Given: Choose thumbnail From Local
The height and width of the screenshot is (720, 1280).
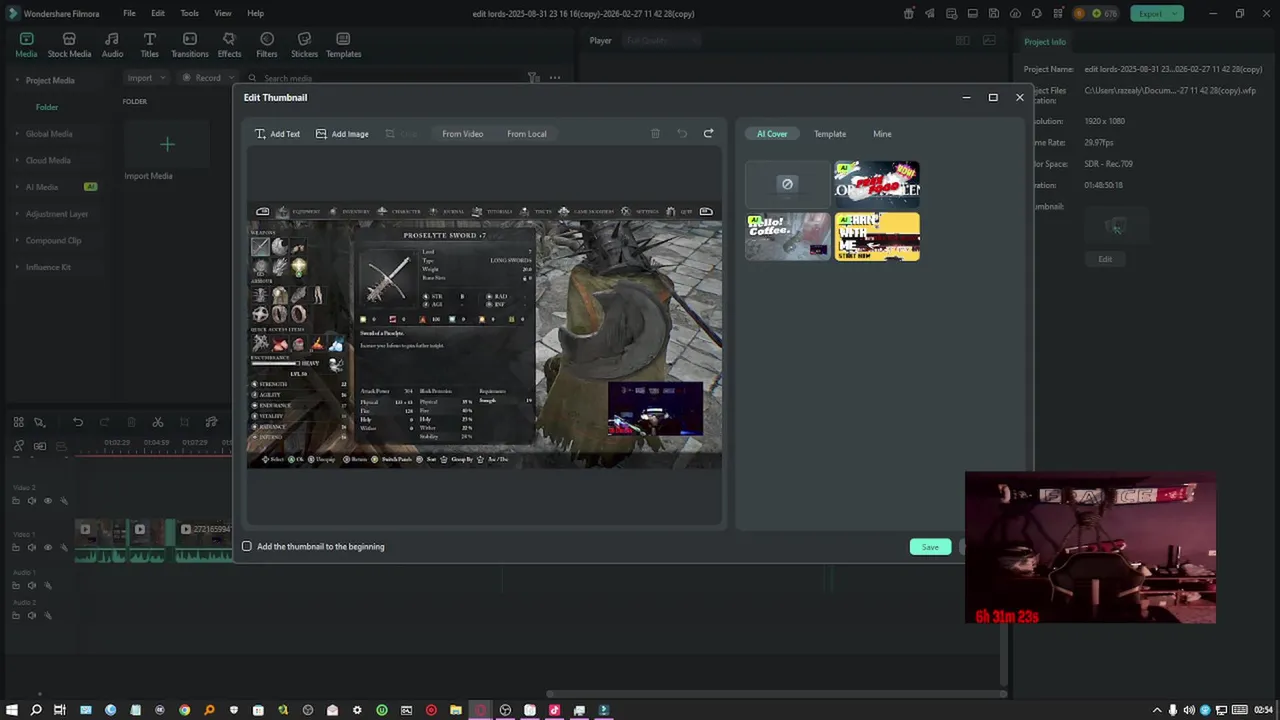Looking at the screenshot, I should point(526,134).
